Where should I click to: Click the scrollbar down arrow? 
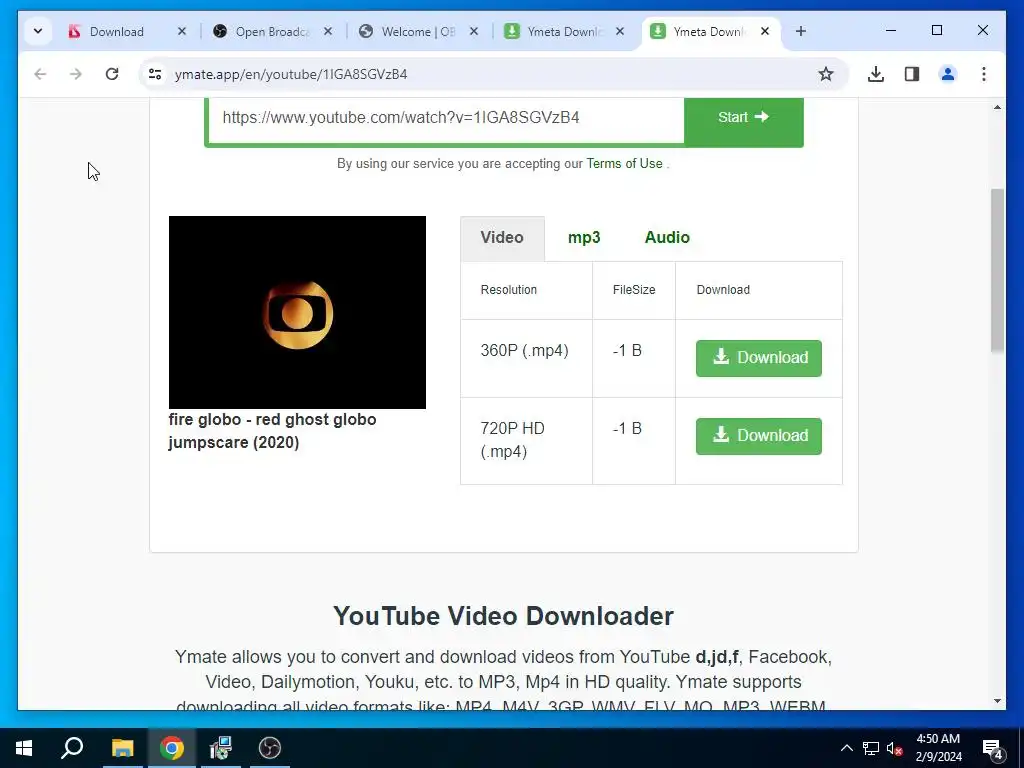tap(997, 701)
